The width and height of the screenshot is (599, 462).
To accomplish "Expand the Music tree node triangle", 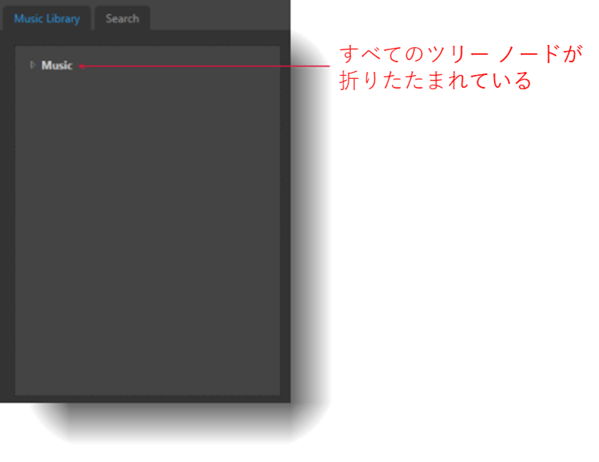I will [32, 65].
